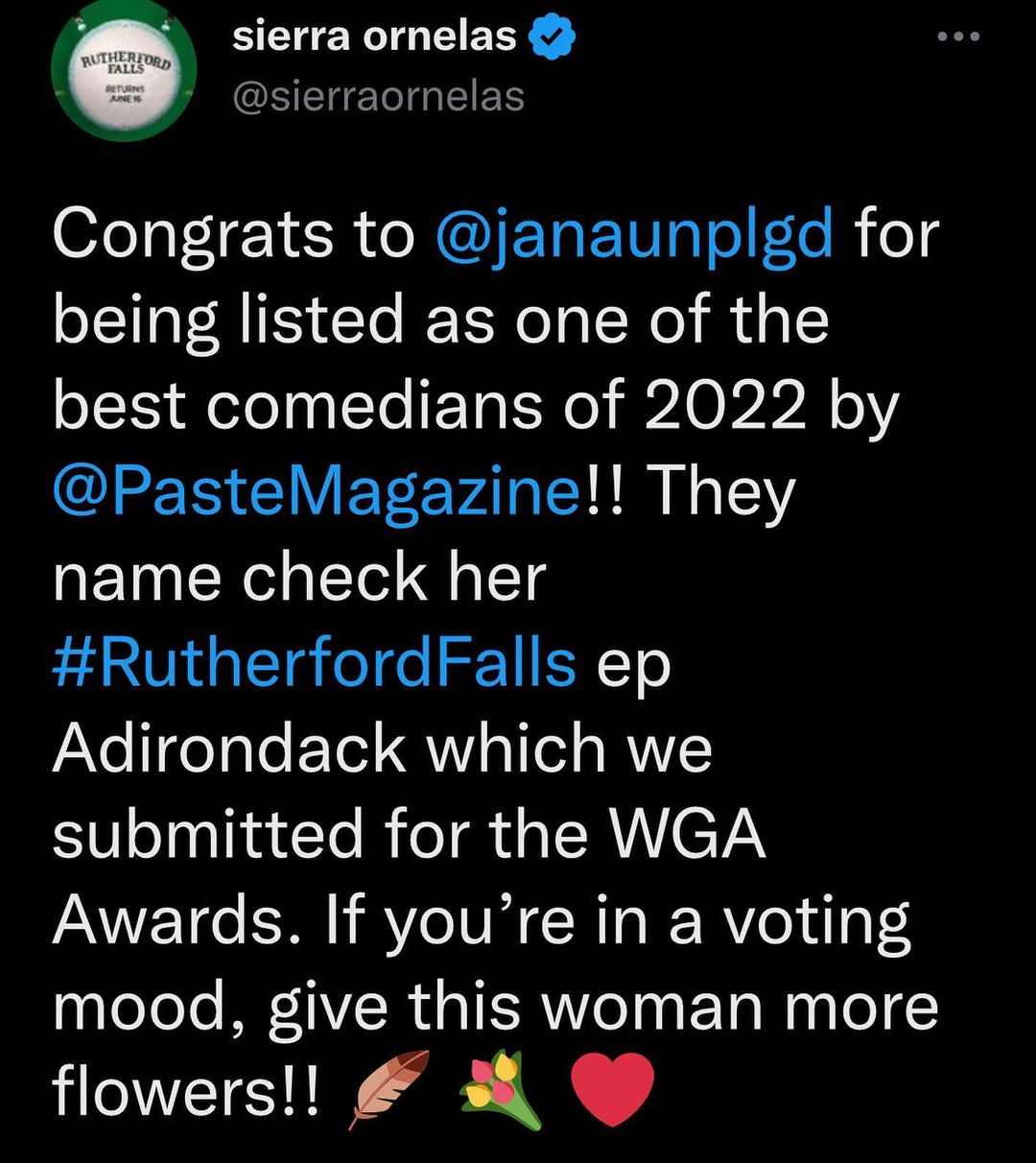The height and width of the screenshot is (1163, 1036).
Task: Click the word "flowers!!" in the tweet
Action: [184, 1090]
